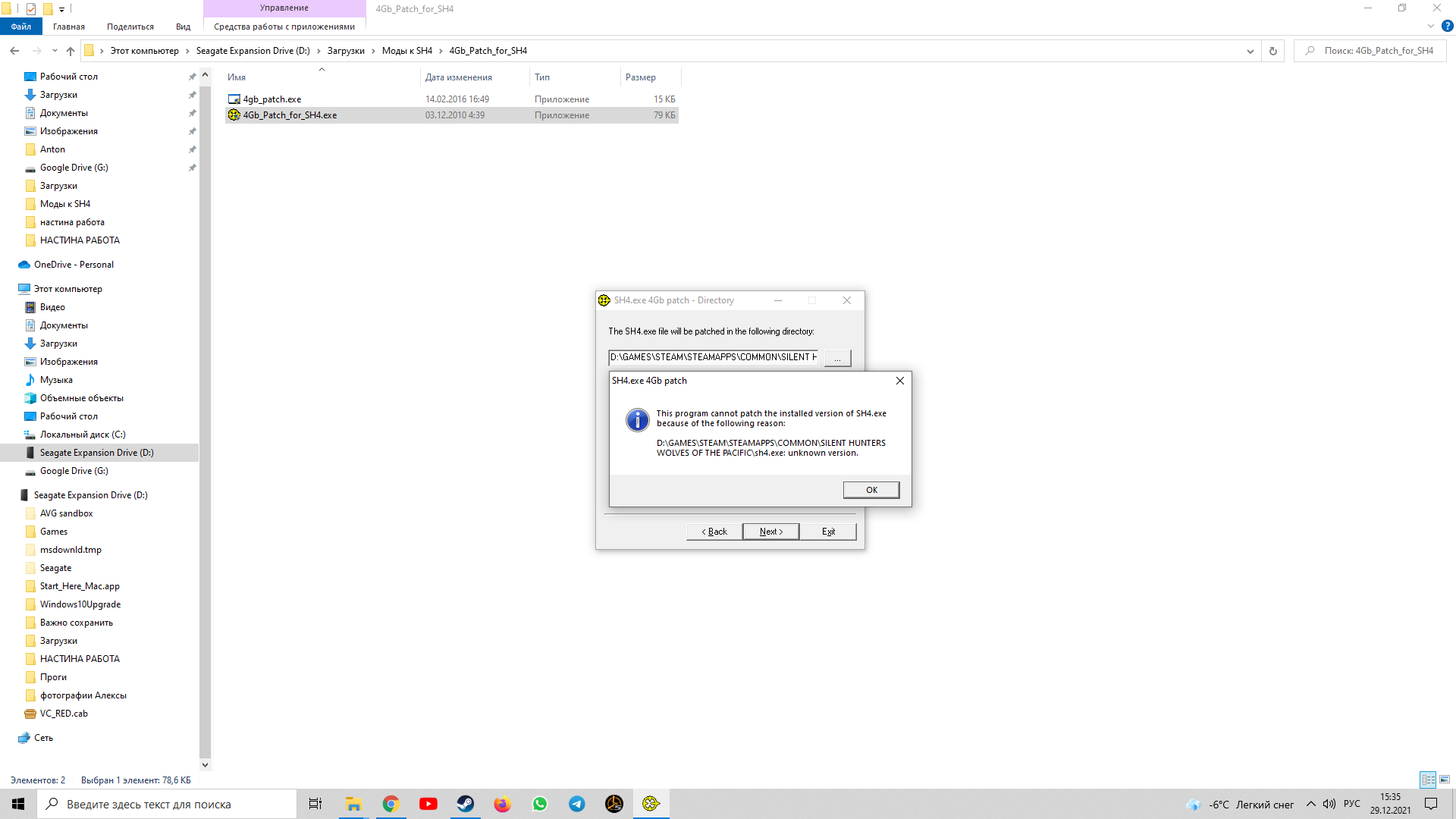Open WhatsApp from taskbar
Viewport: 1456px width, 819px height.
pyautogui.click(x=539, y=804)
